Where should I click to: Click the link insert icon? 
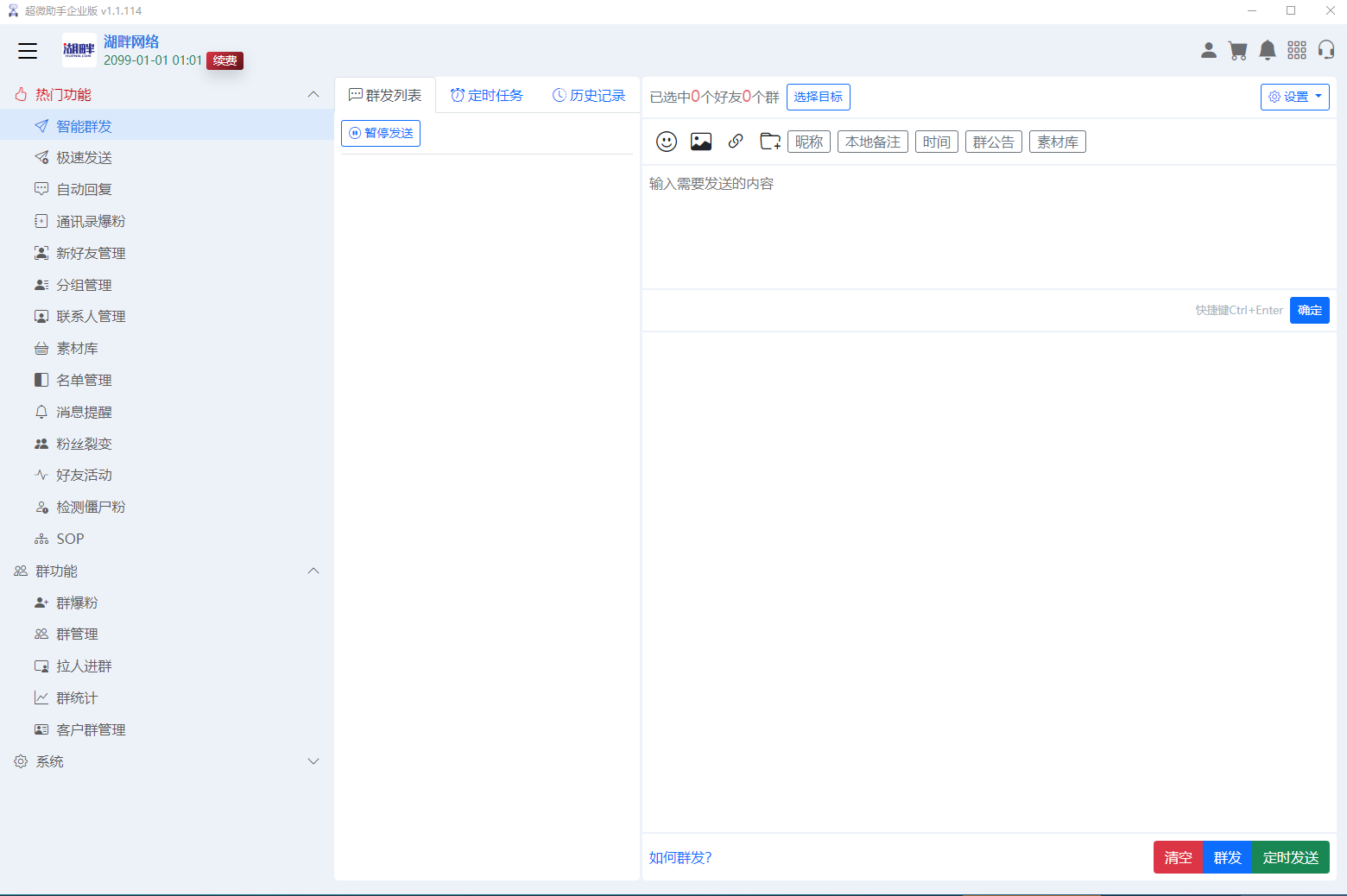point(736,142)
